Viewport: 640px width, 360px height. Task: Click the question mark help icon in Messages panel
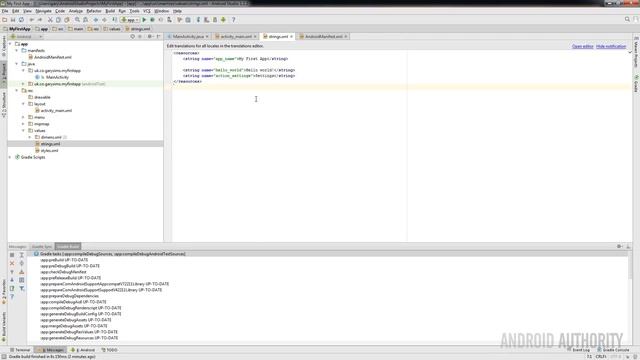click(x=12, y=297)
